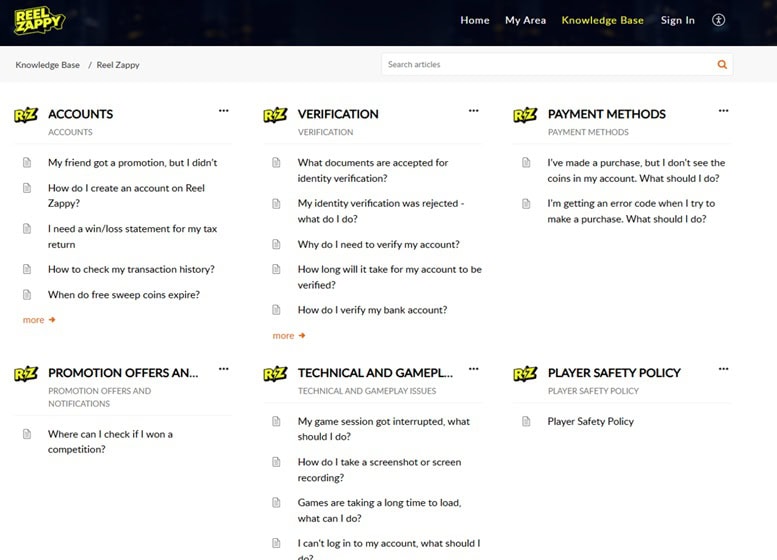Open the three-dot menu for VERIFICATION
This screenshot has height=560, width=777.
coord(473,111)
